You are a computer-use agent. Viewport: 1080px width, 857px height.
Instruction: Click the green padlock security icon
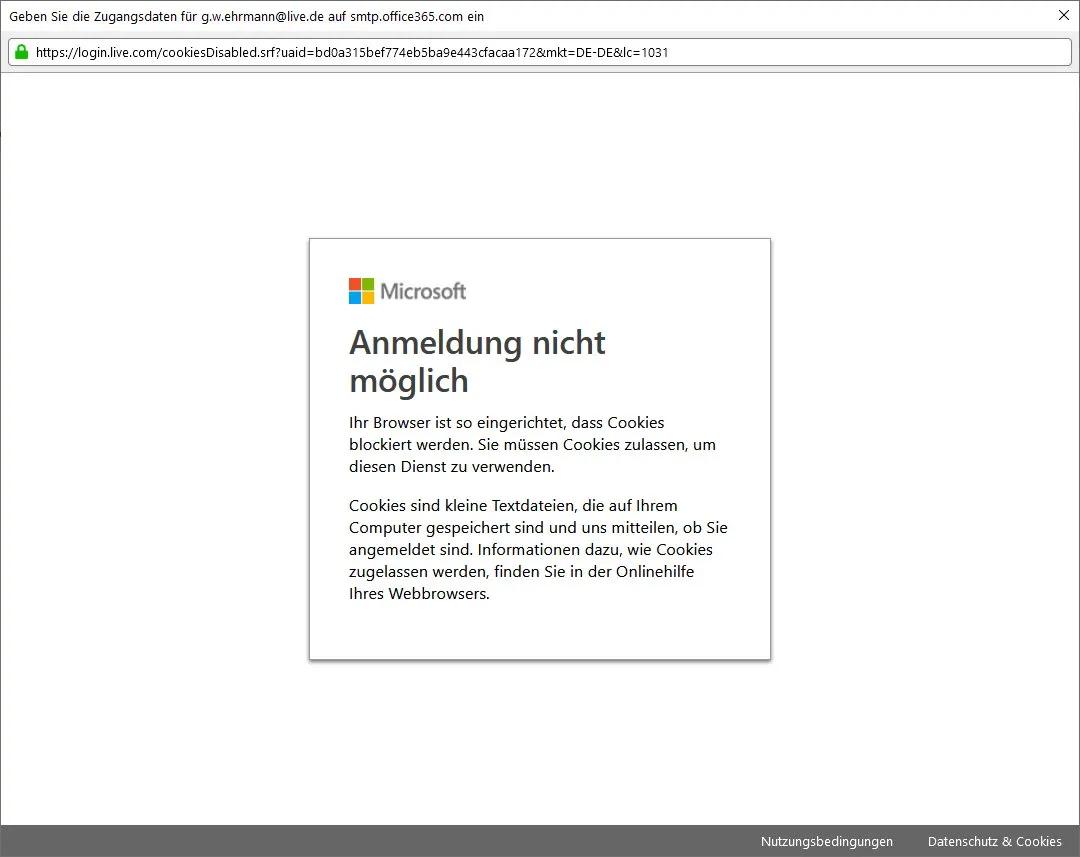pos(21,52)
